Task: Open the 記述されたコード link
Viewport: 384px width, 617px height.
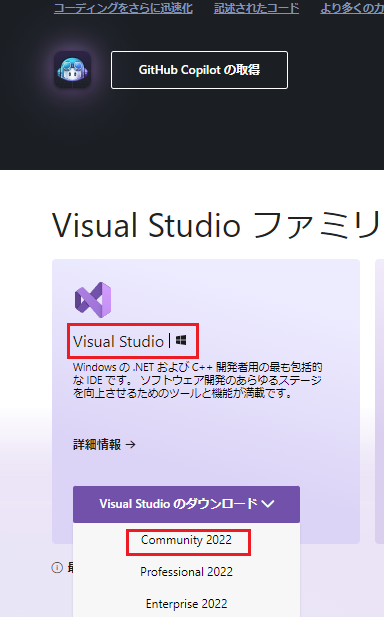Action: [x=256, y=8]
